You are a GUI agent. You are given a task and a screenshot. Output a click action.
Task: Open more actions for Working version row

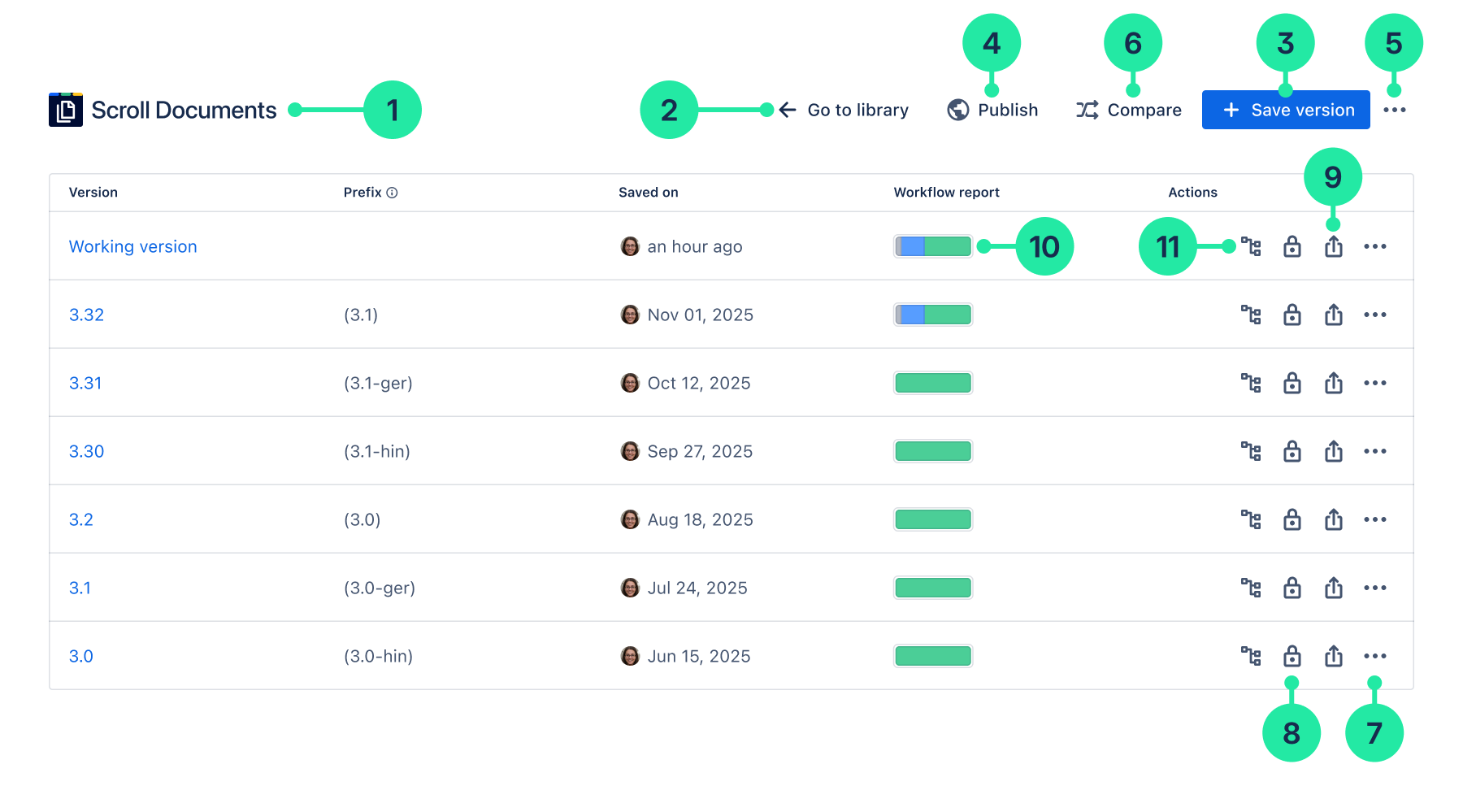(1375, 246)
